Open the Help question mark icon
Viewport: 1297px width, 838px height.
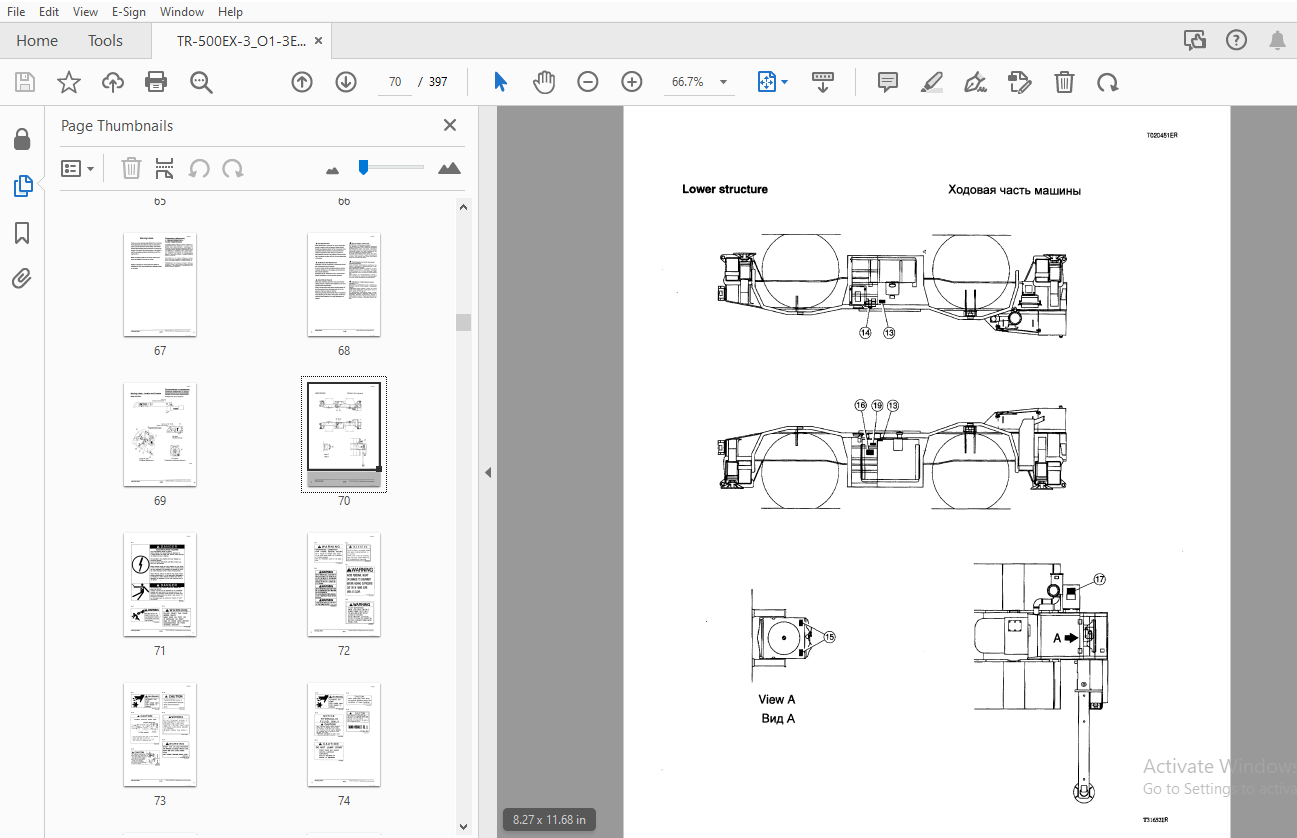coord(1236,40)
